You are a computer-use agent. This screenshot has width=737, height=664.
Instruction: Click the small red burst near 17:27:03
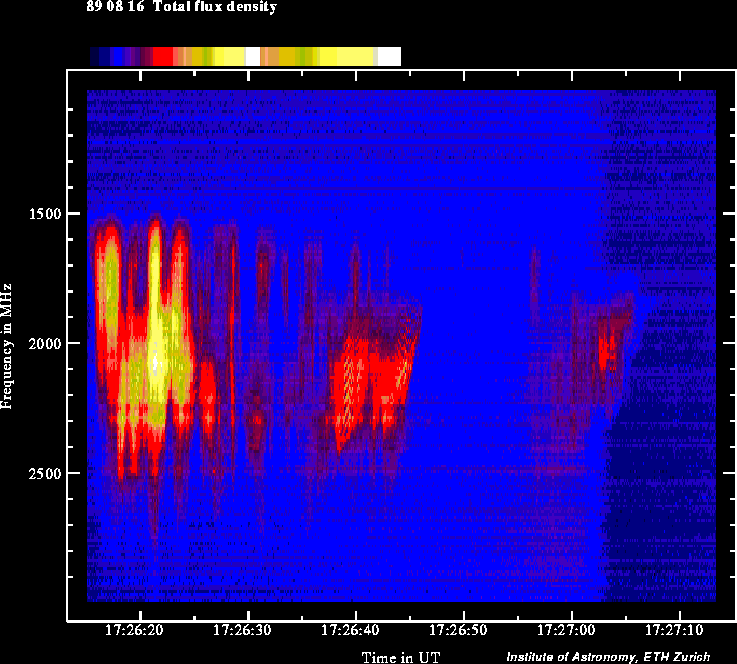(607, 350)
